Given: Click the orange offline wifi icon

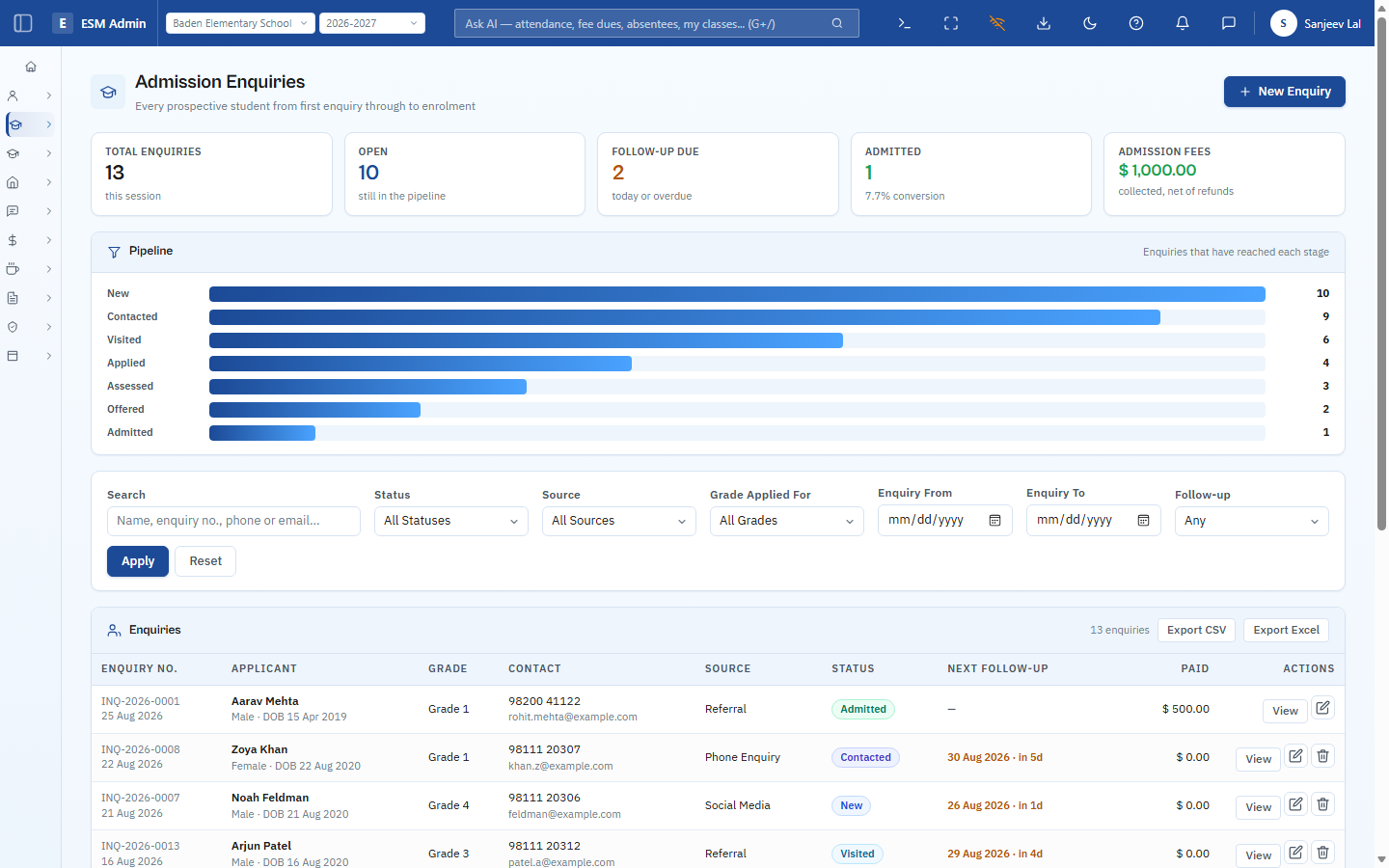Looking at the screenshot, I should (997, 23).
